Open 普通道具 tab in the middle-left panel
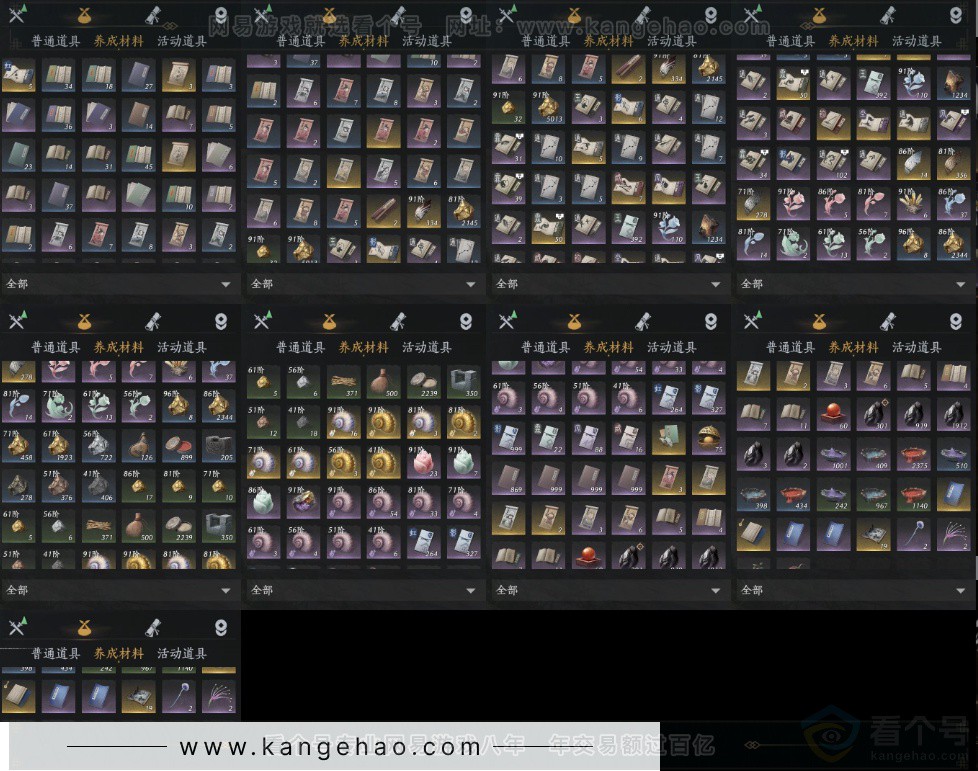978x771 pixels. 56,347
